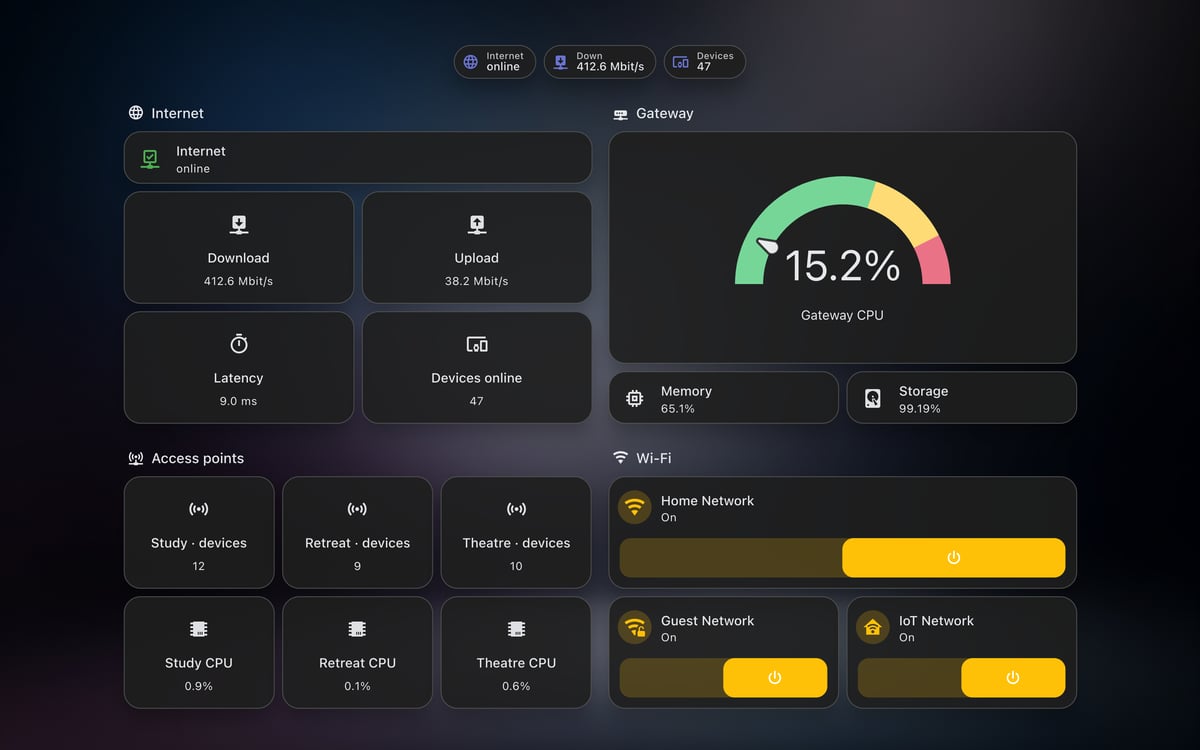The height and width of the screenshot is (750, 1200).
Task: Click the Home Network wifi icon
Action: coord(635,508)
